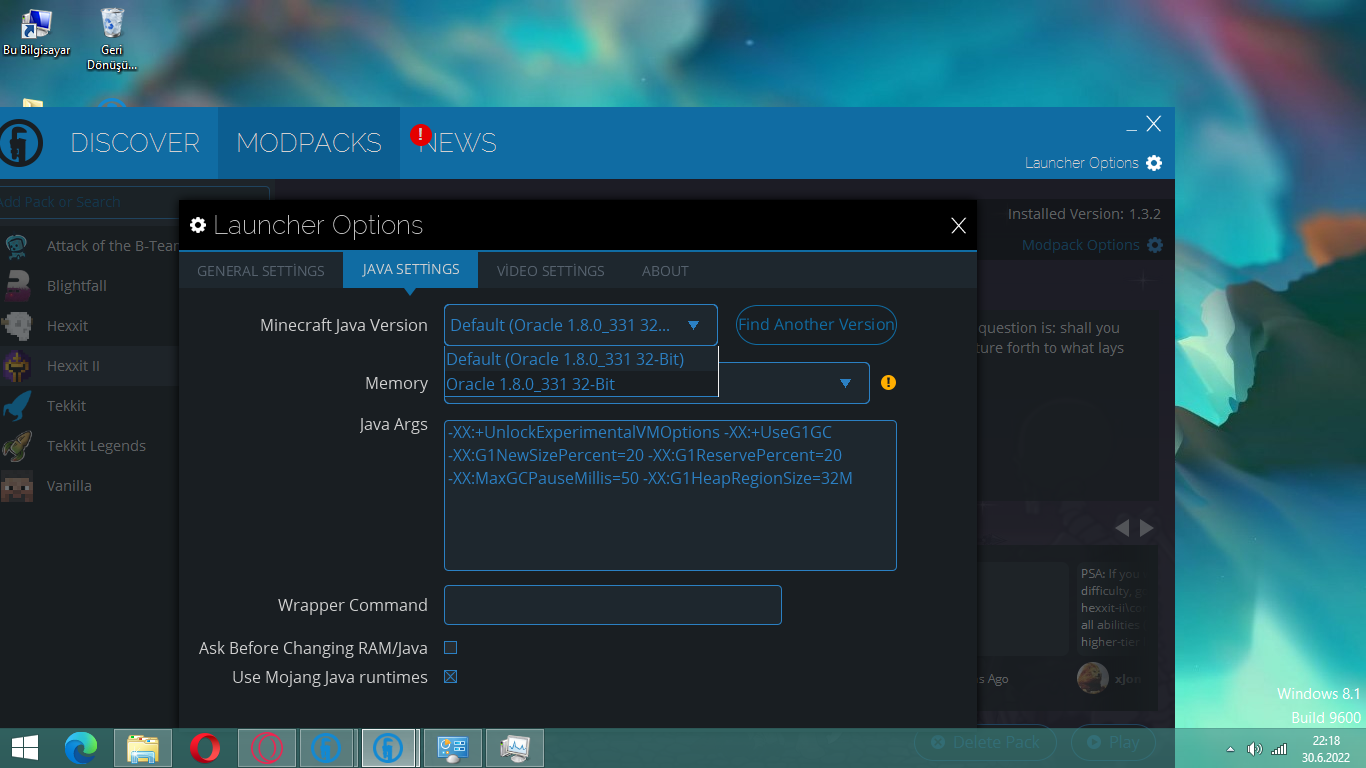Viewport: 1366px width, 768px height.
Task: Open the Launcher Options gear in the header
Action: coord(1154,163)
